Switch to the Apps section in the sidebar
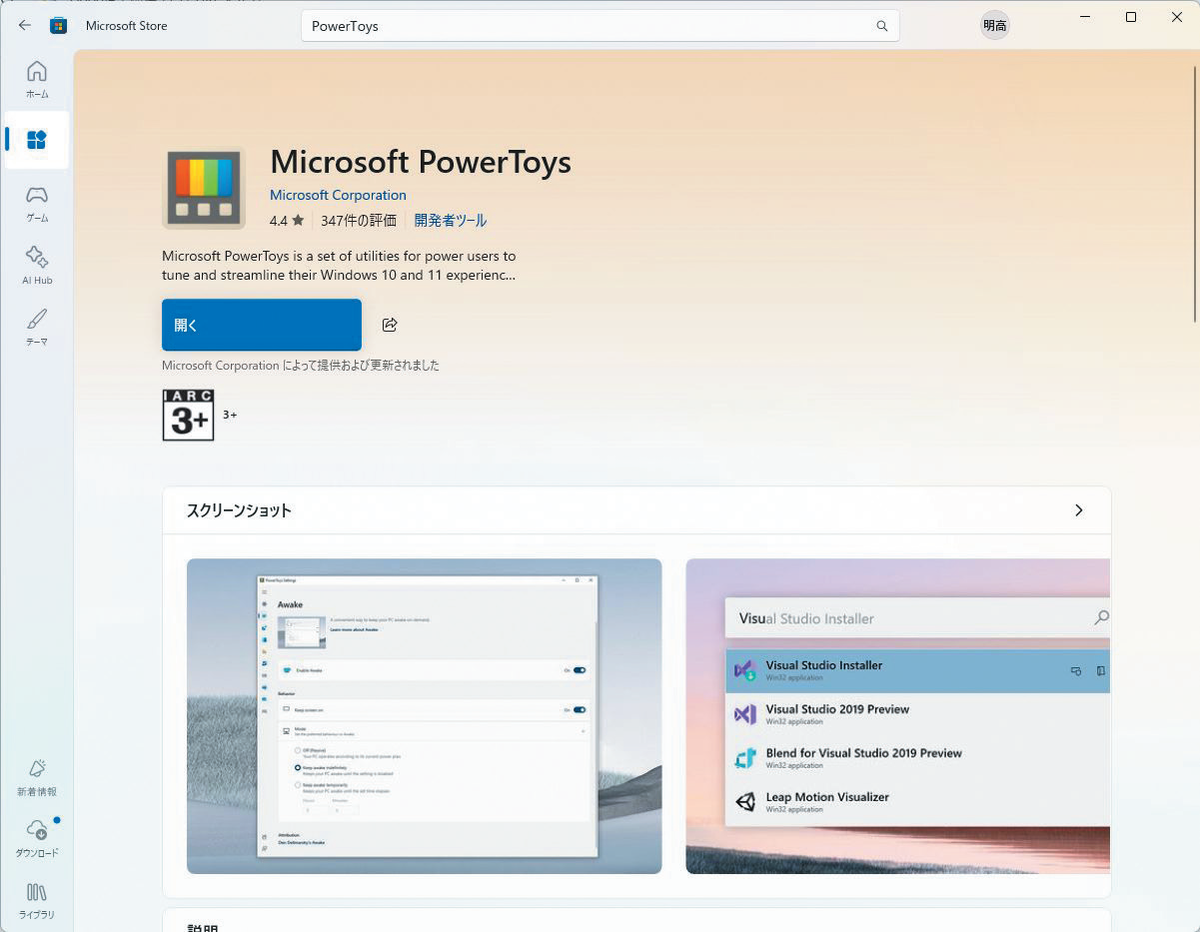1200x932 pixels. (x=37, y=140)
